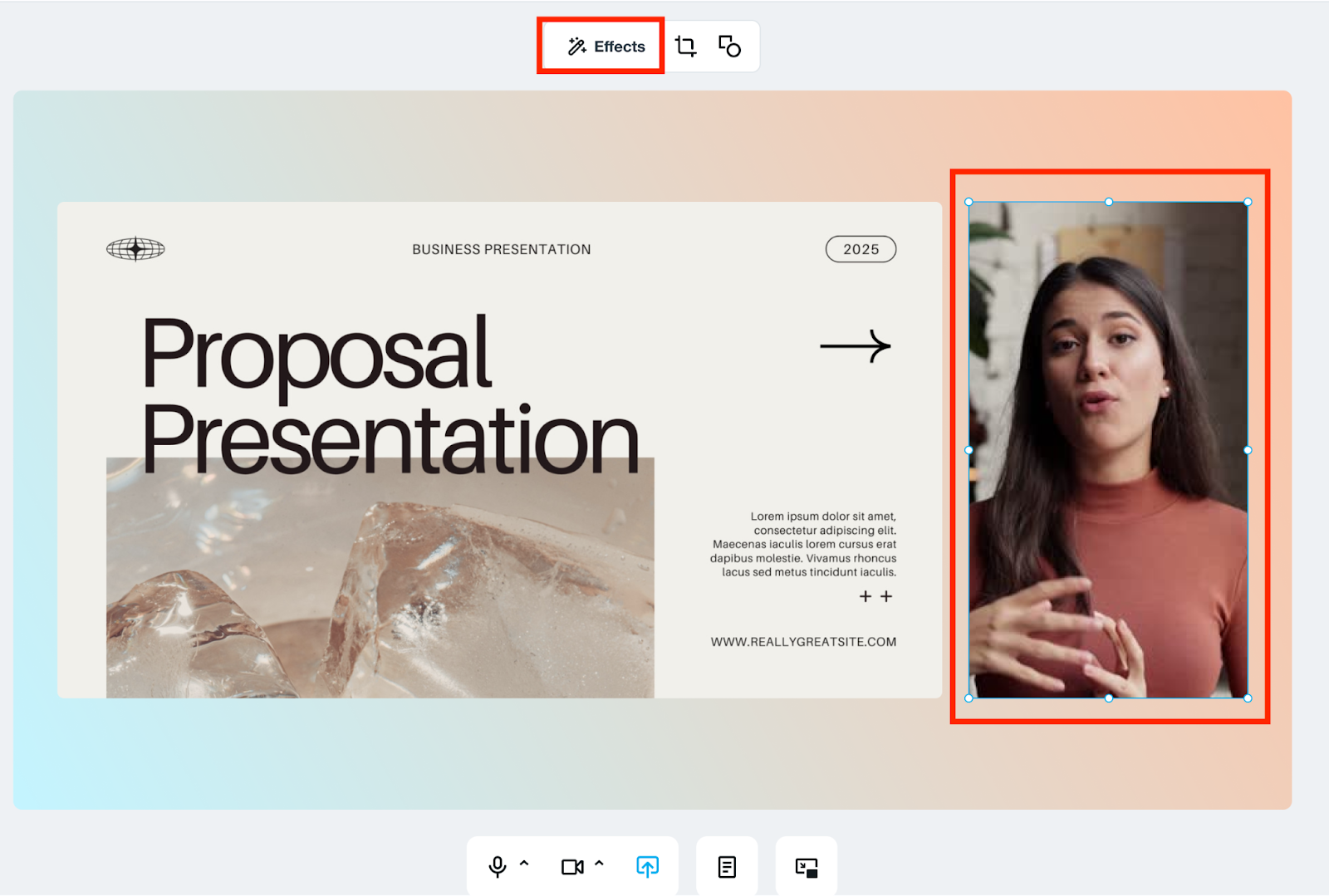Click the arrow icon on the slide
This screenshot has height=896, width=1329.
coord(855,346)
